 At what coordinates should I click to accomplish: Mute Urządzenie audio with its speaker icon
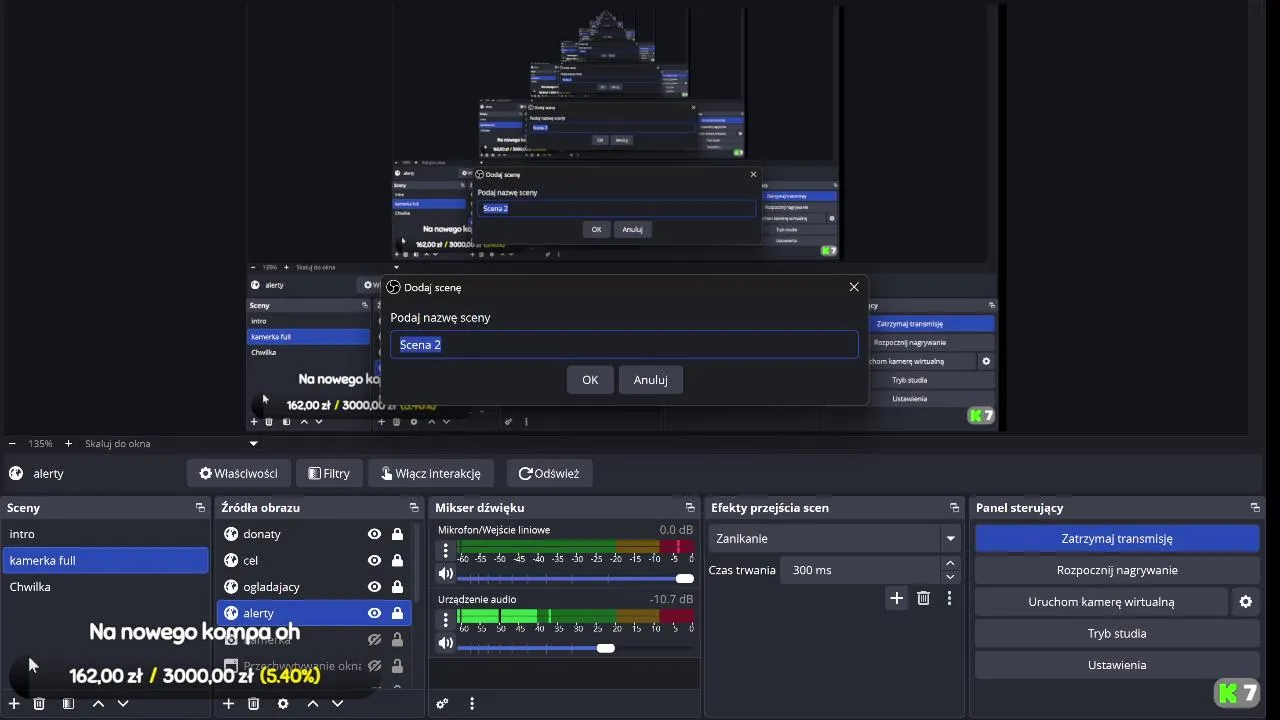click(x=446, y=643)
